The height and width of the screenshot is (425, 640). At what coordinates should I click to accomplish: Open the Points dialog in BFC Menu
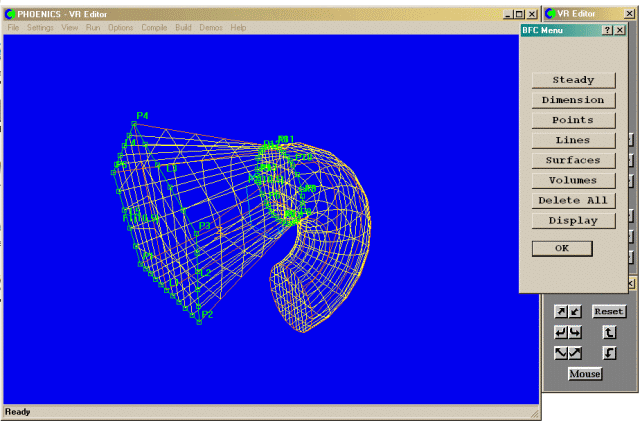[x=573, y=120]
